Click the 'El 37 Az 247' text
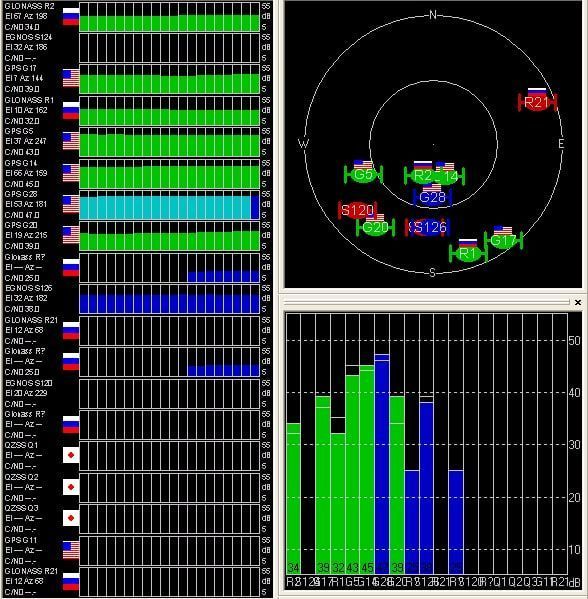 point(26,141)
